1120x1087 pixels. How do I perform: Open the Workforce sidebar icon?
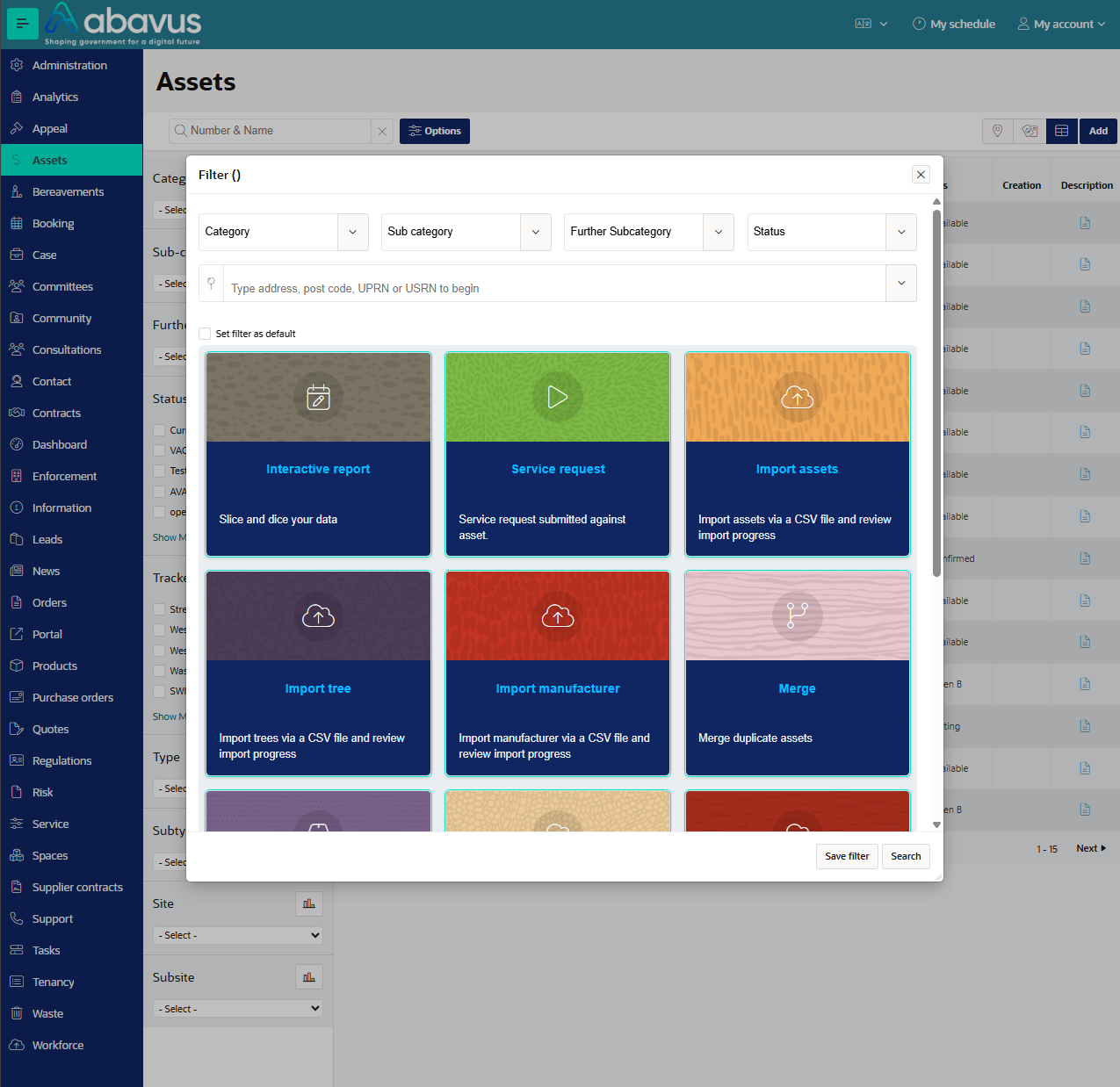pyautogui.click(x=17, y=1045)
